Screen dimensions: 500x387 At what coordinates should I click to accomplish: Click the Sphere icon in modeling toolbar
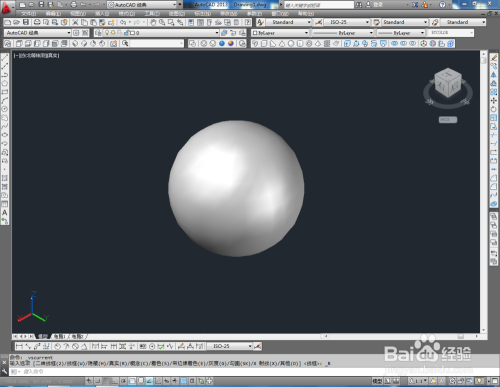pos(291,44)
